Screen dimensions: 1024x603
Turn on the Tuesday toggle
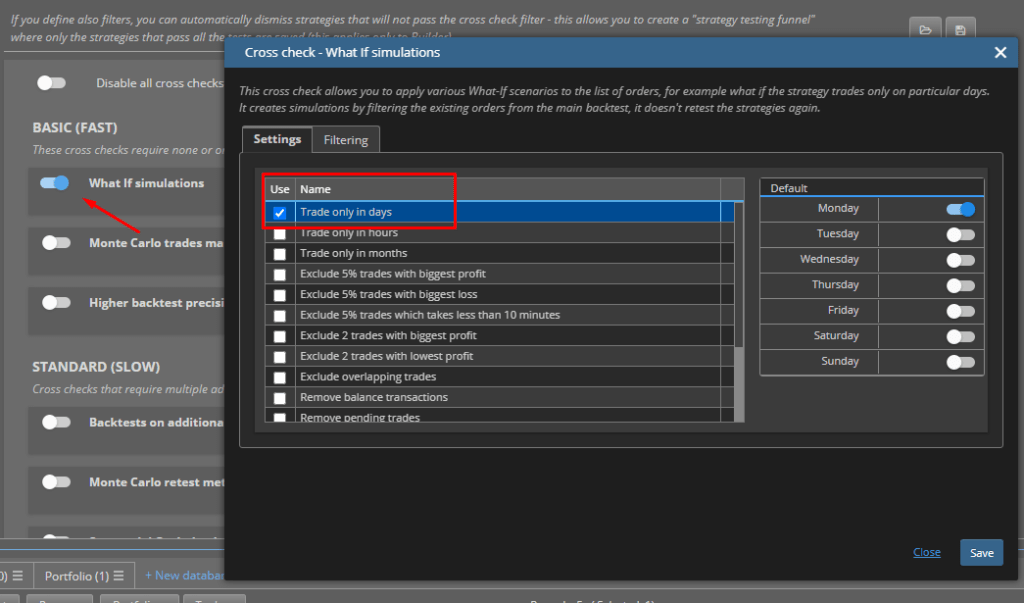tap(960, 234)
